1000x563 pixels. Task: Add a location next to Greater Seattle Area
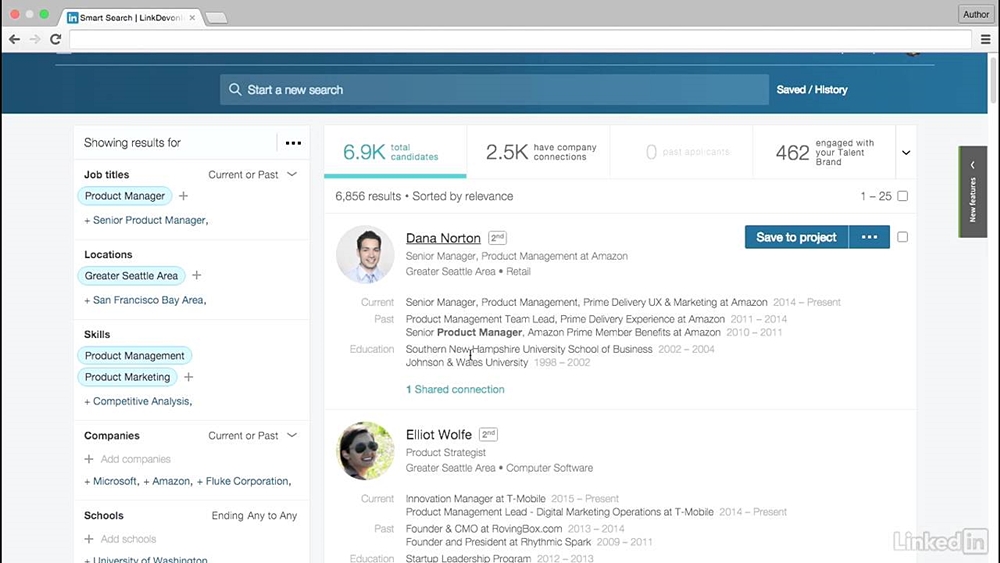(197, 276)
